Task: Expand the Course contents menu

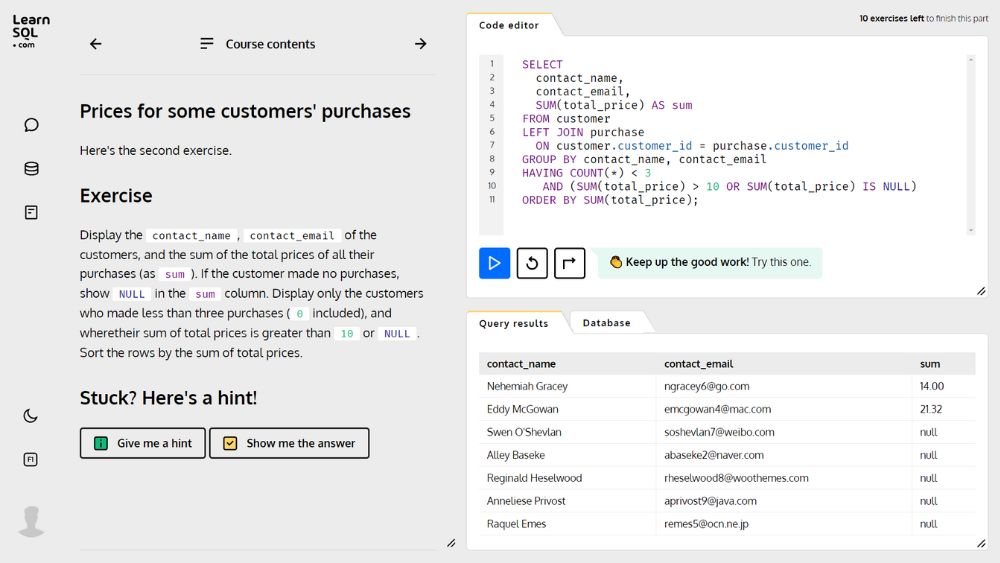Action: pos(258,44)
